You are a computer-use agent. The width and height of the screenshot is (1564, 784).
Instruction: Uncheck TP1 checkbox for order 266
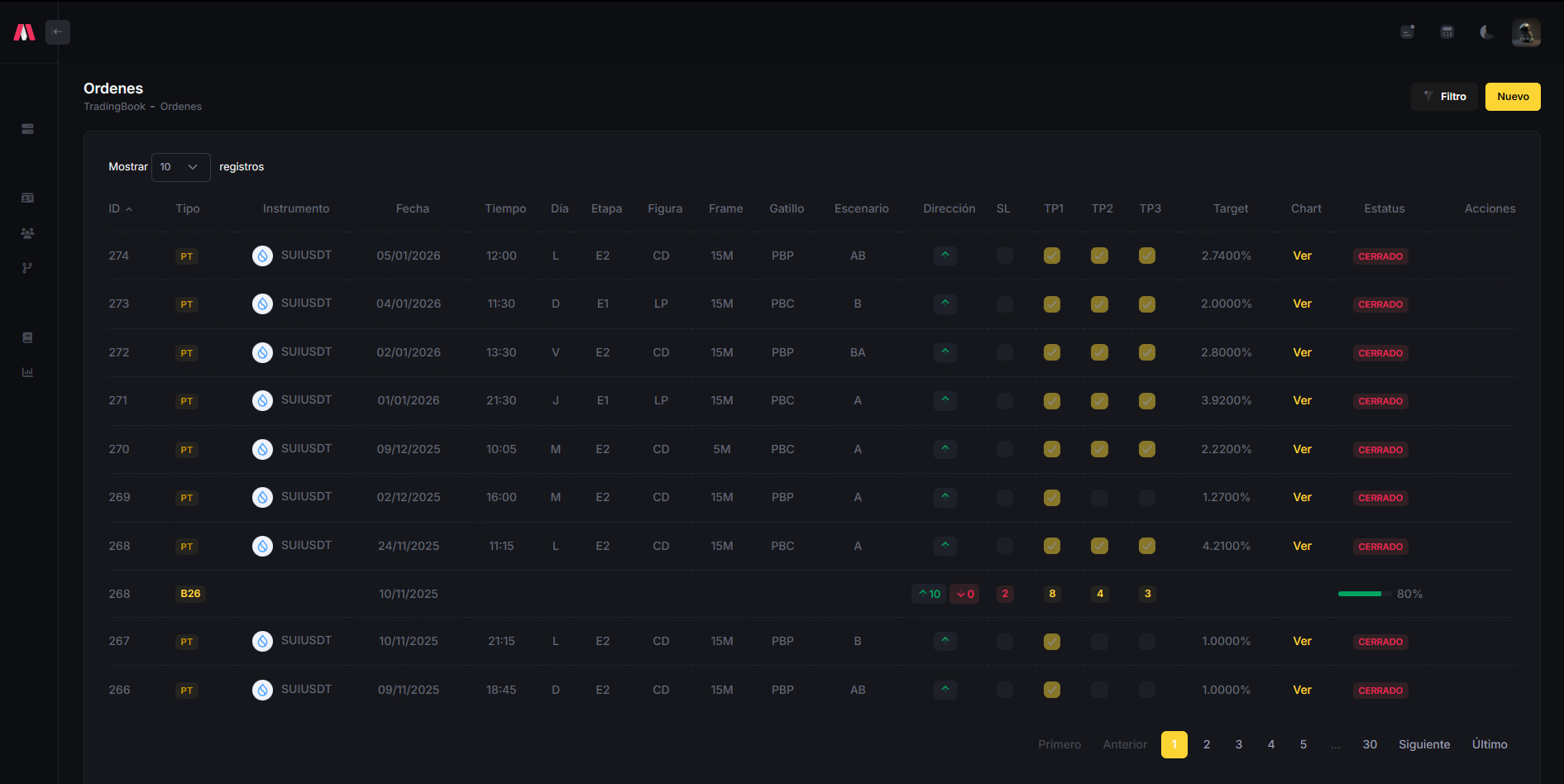pos(1052,690)
